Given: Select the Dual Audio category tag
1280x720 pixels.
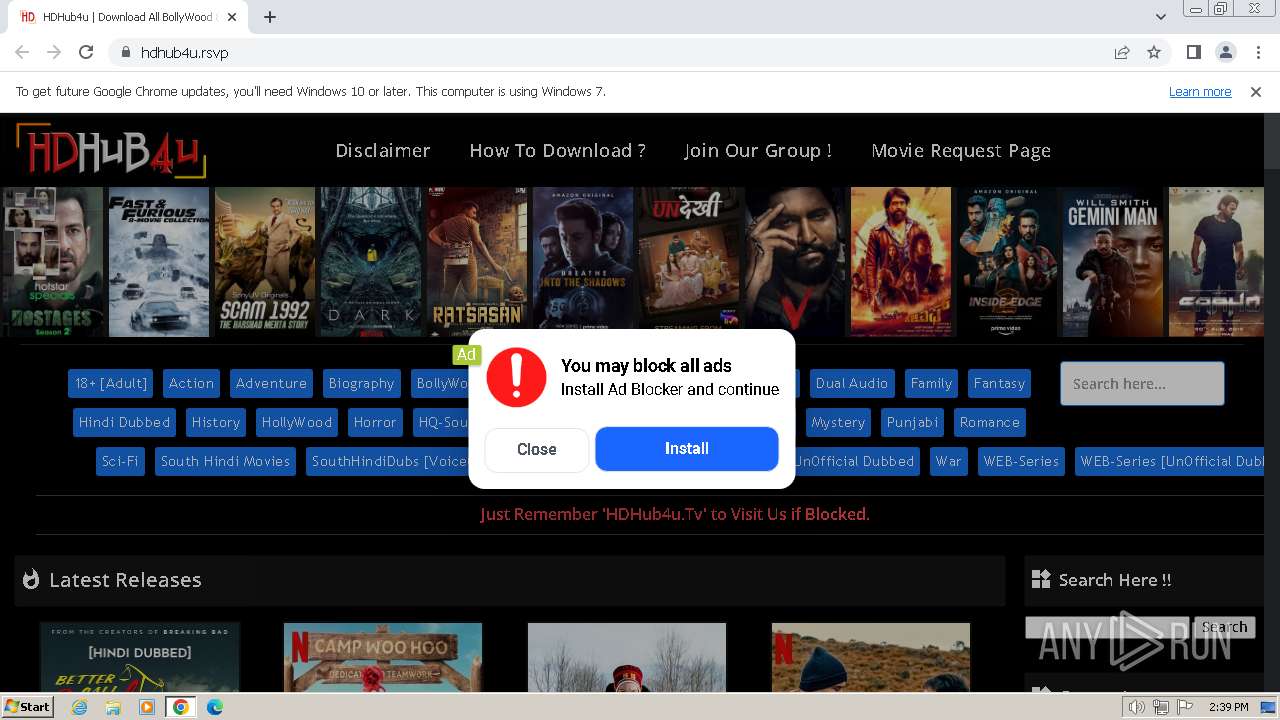Looking at the screenshot, I should pyautogui.click(x=852, y=383).
